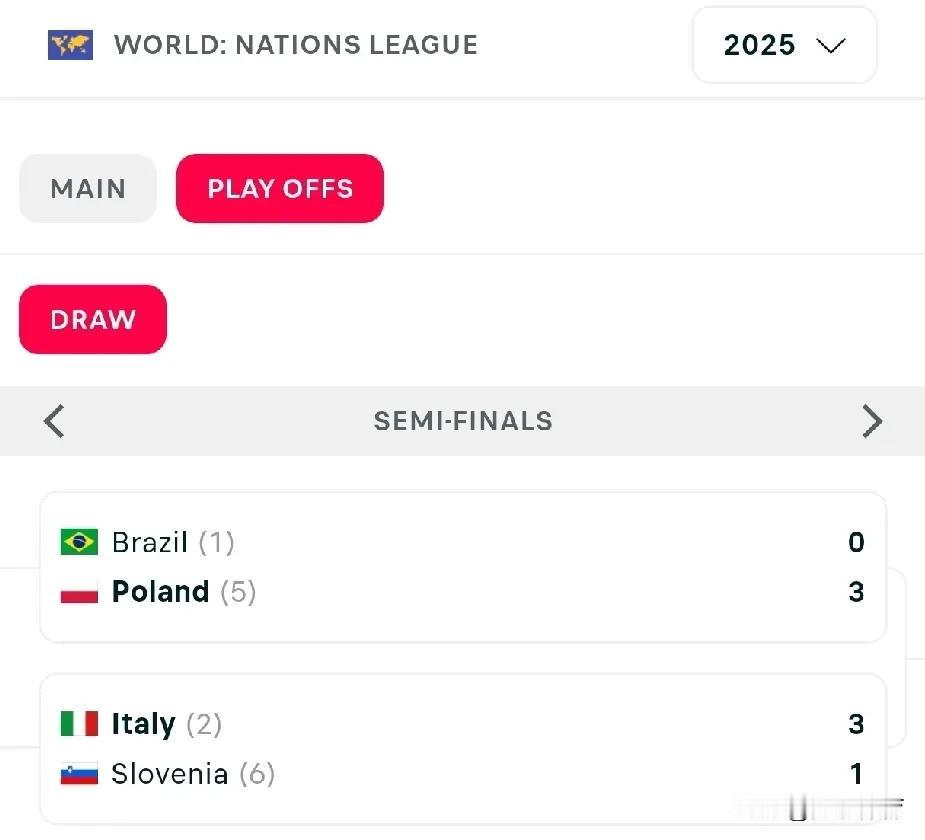
Task: Click Poland's score of 3
Action: coord(857,592)
